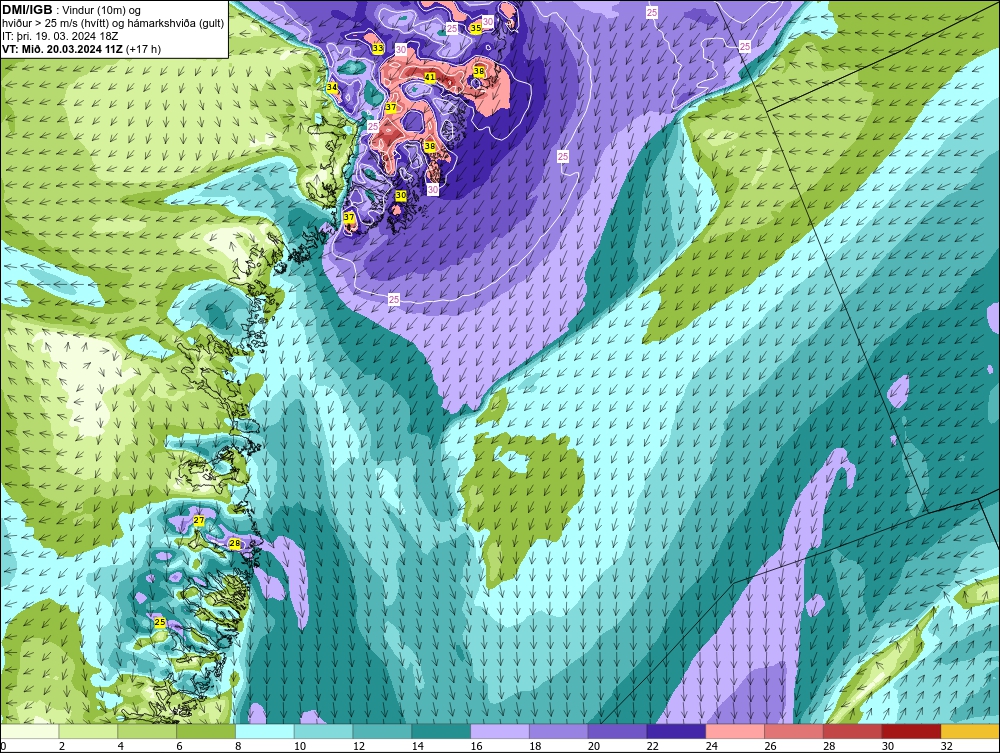Select the 'Vindur (10m) og' caption
Screen dimensions: 1000x753
coord(103,11)
